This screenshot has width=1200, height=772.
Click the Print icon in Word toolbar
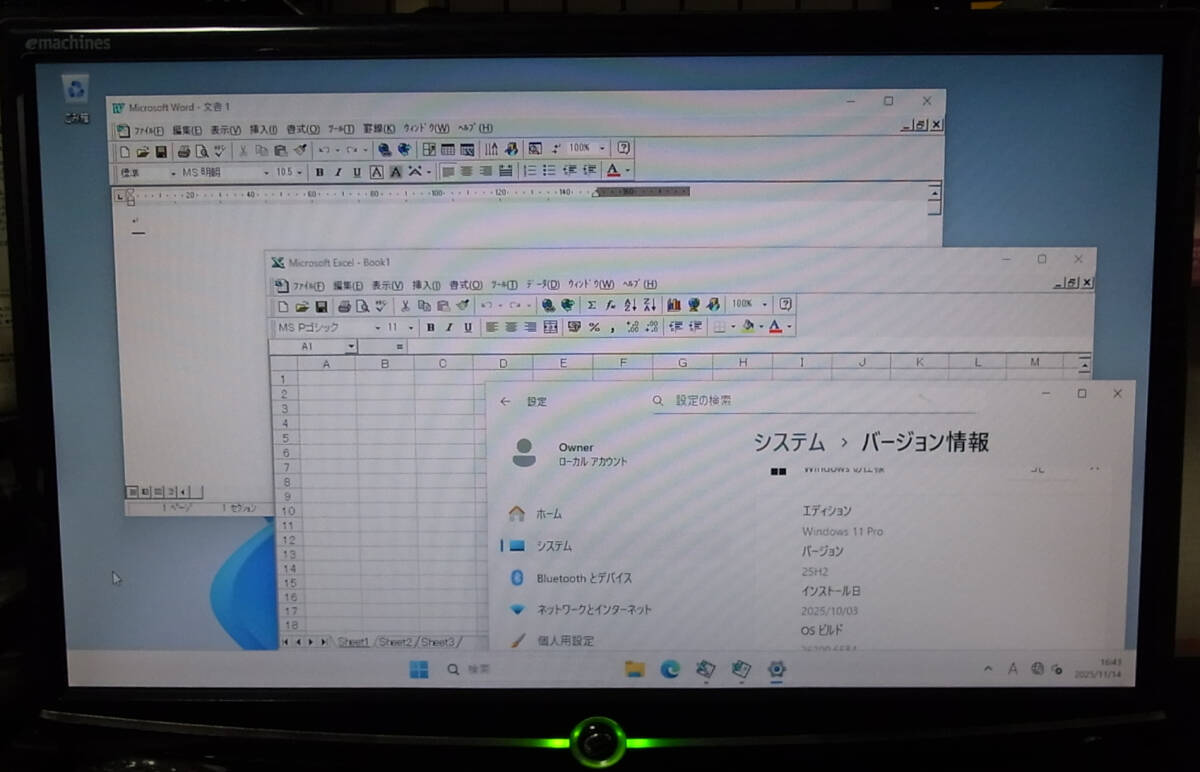[184, 151]
